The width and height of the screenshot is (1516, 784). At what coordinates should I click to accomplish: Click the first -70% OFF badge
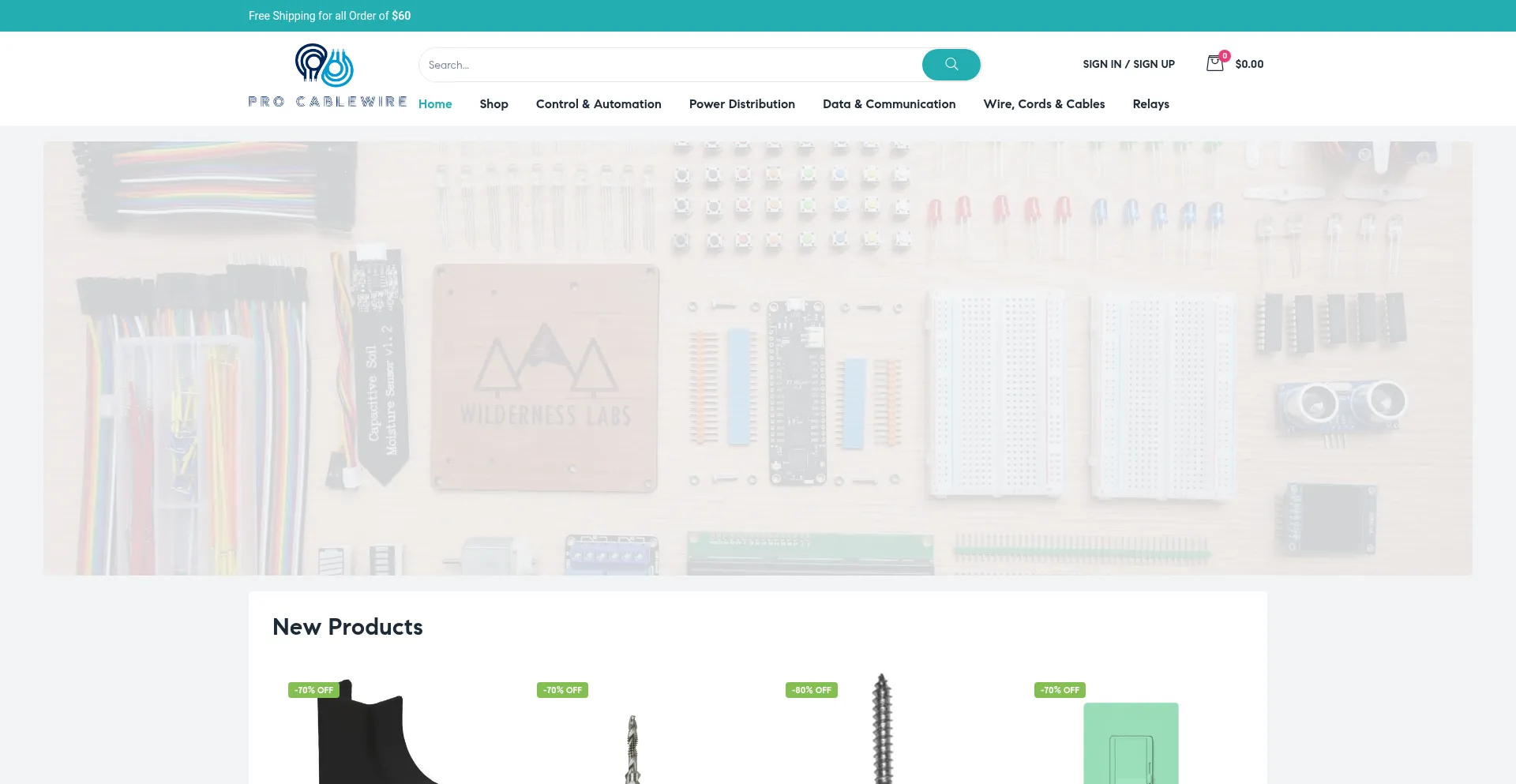[313, 690]
